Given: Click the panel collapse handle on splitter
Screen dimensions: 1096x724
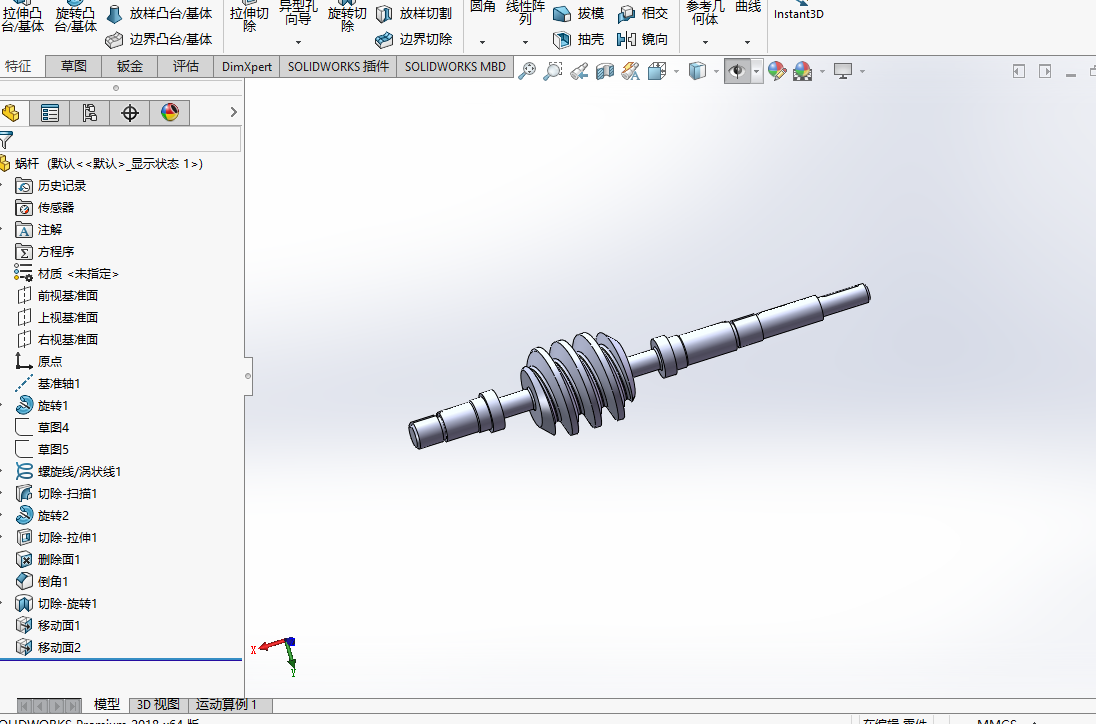Looking at the screenshot, I should [247, 376].
